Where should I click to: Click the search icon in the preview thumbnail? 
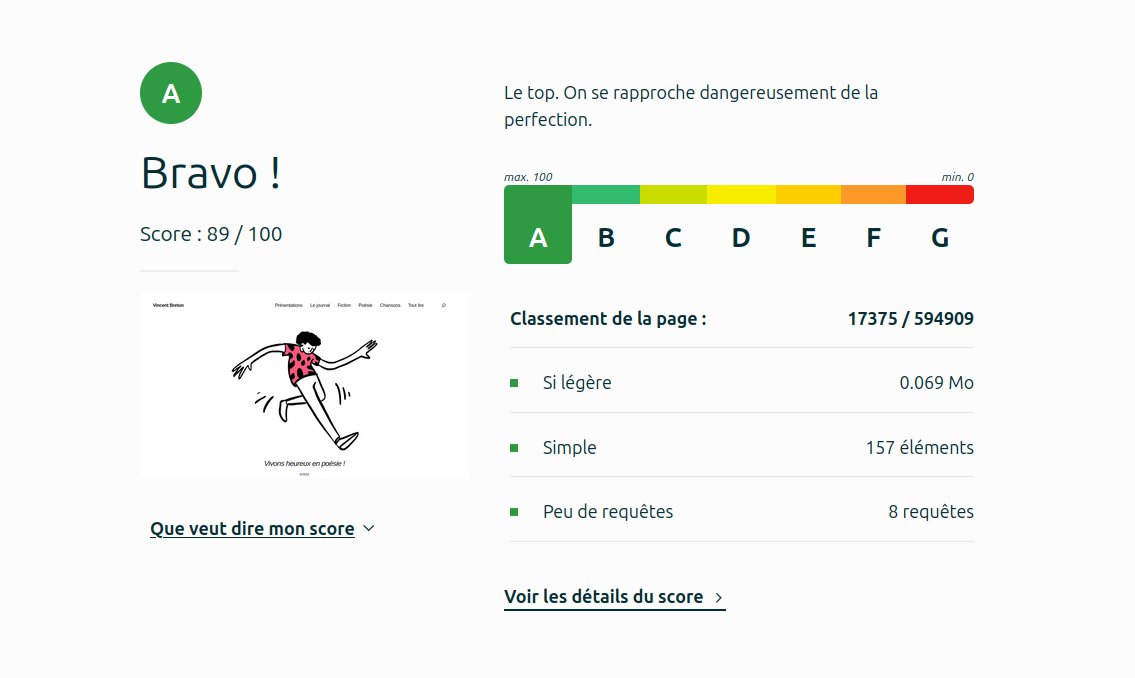[444, 305]
